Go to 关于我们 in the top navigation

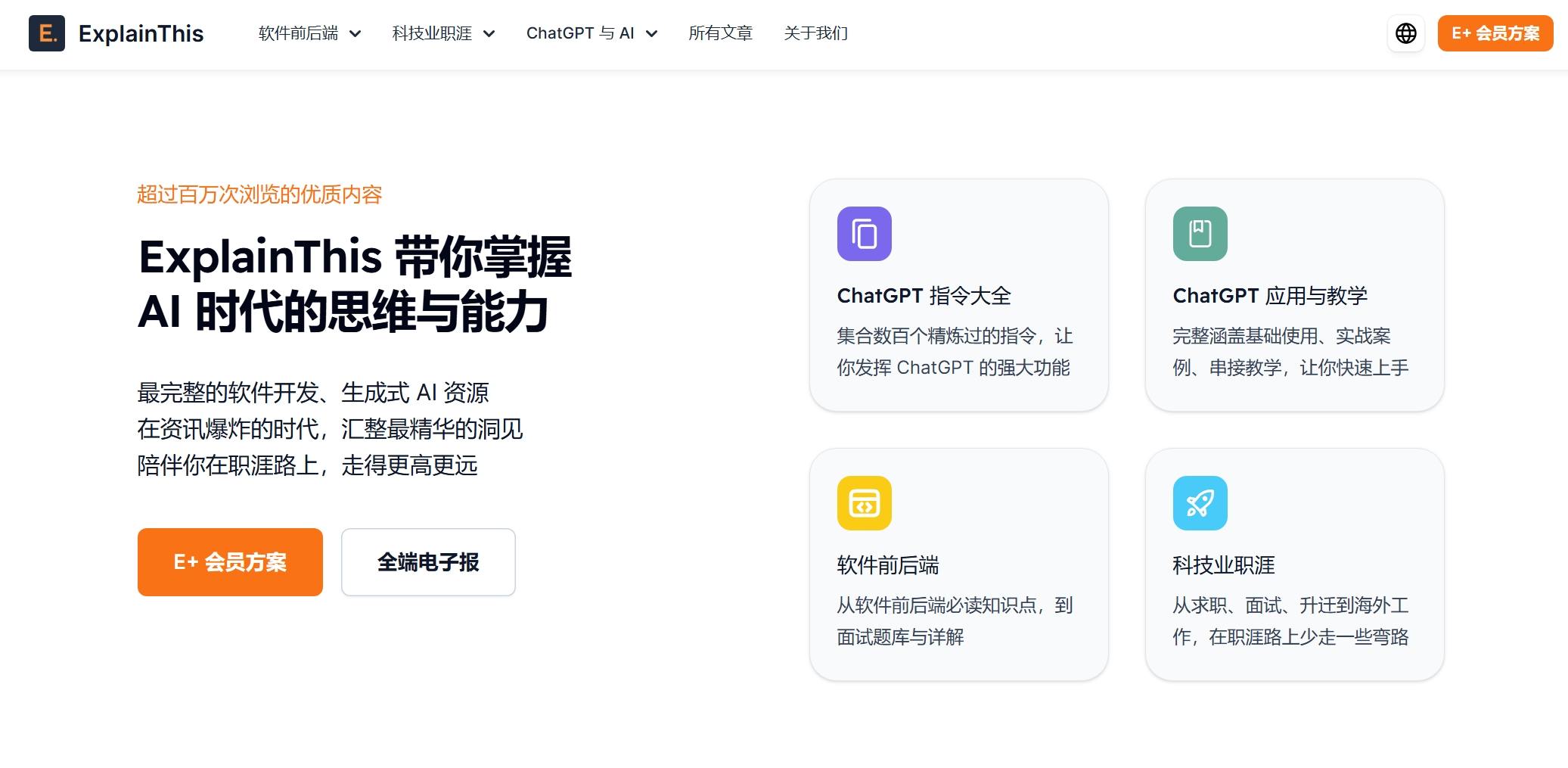pyautogui.click(x=816, y=33)
